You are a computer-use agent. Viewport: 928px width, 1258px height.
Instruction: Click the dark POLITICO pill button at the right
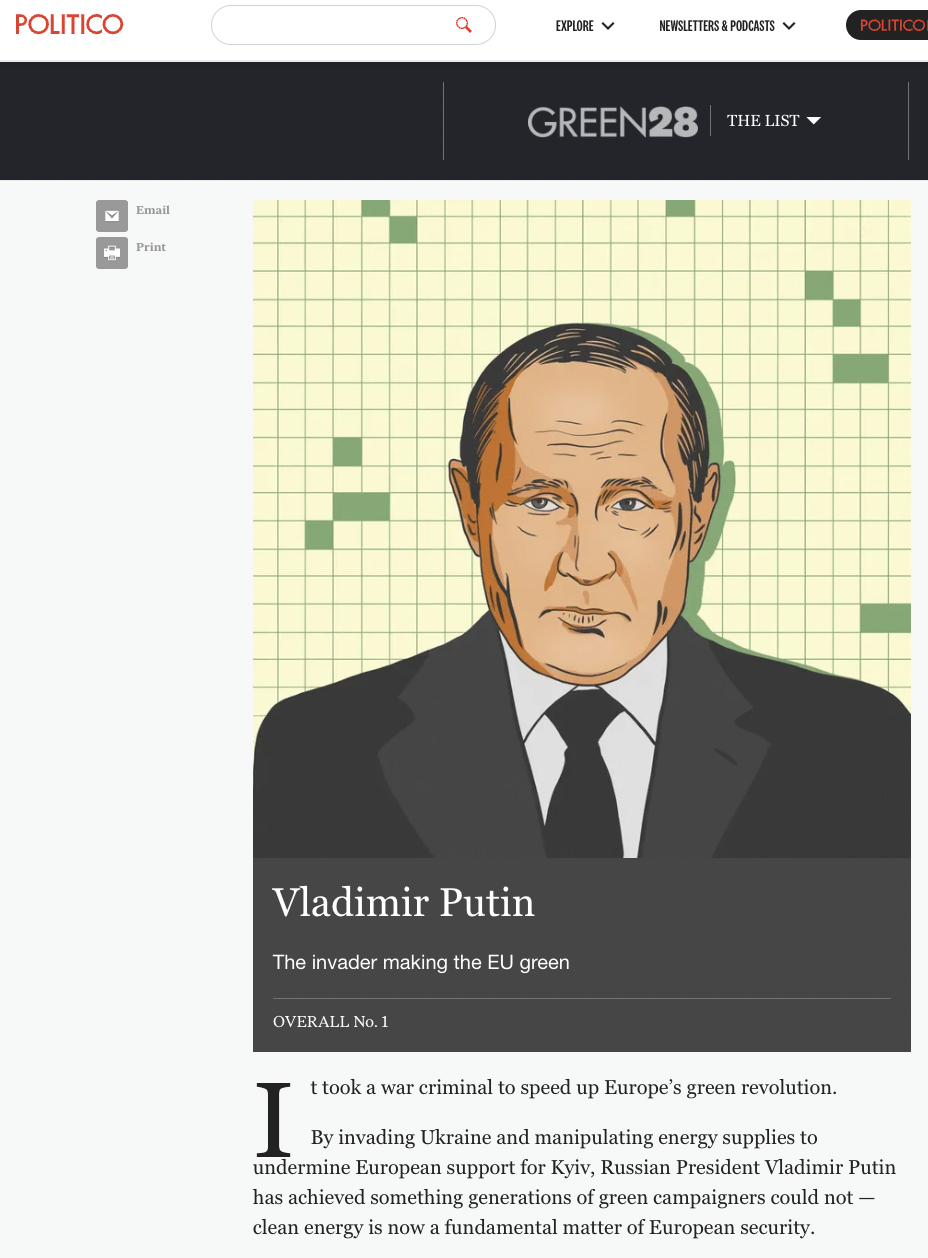click(x=887, y=25)
